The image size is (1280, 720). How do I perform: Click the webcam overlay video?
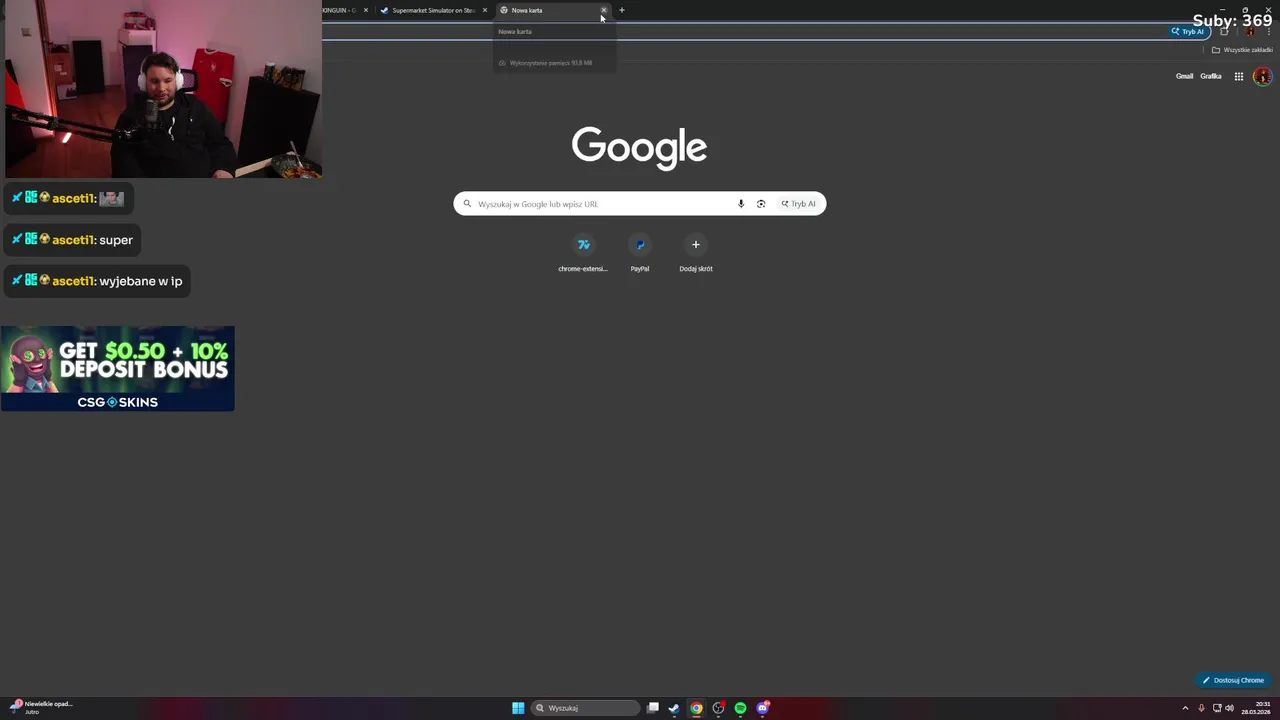pyautogui.click(x=162, y=89)
